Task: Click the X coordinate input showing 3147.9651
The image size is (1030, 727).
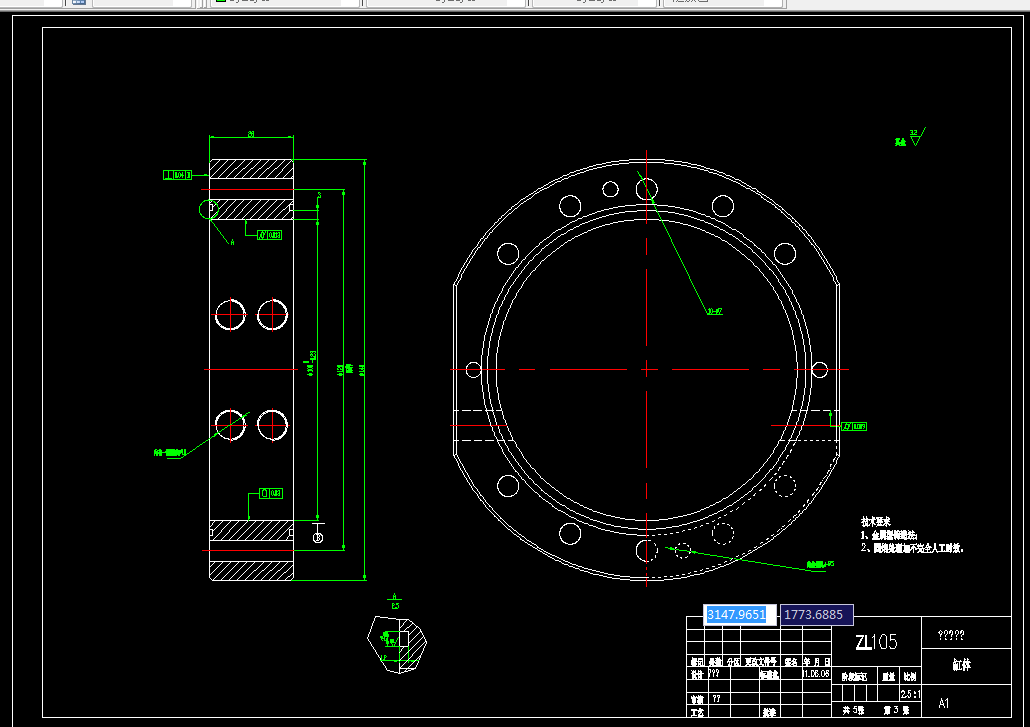Action: click(x=739, y=615)
